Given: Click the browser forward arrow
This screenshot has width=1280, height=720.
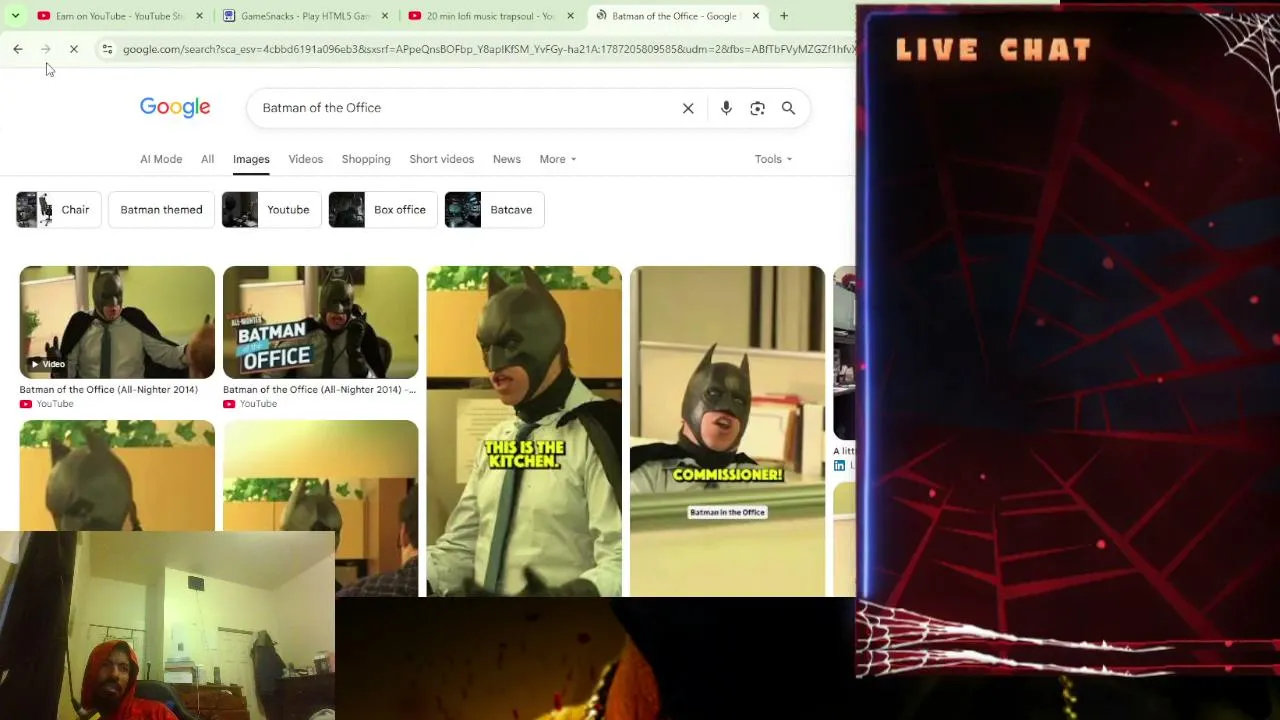Looking at the screenshot, I should tap(46, 49).
